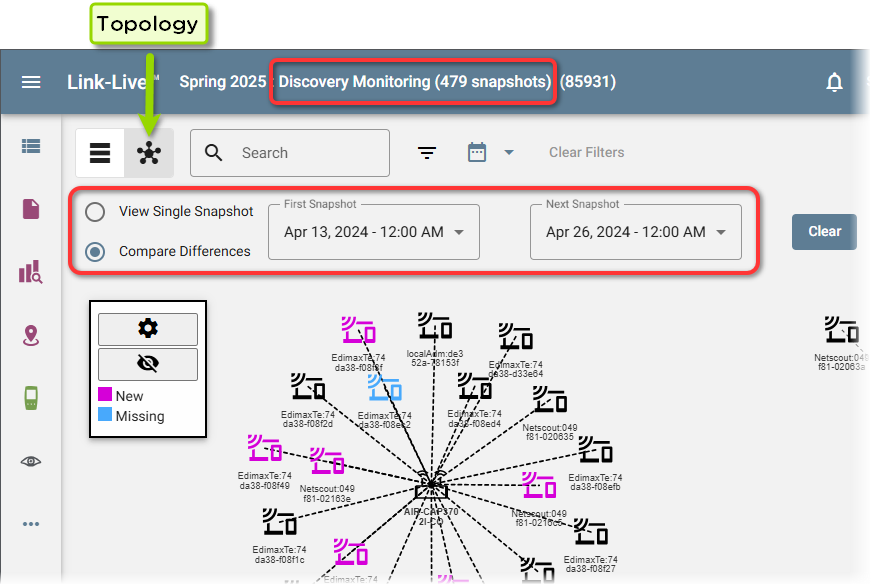The height and width of the screenshot is (585, 871).
Task: Open the sidebar results list item
Action: pyautogui.click(x=31, y=146)
